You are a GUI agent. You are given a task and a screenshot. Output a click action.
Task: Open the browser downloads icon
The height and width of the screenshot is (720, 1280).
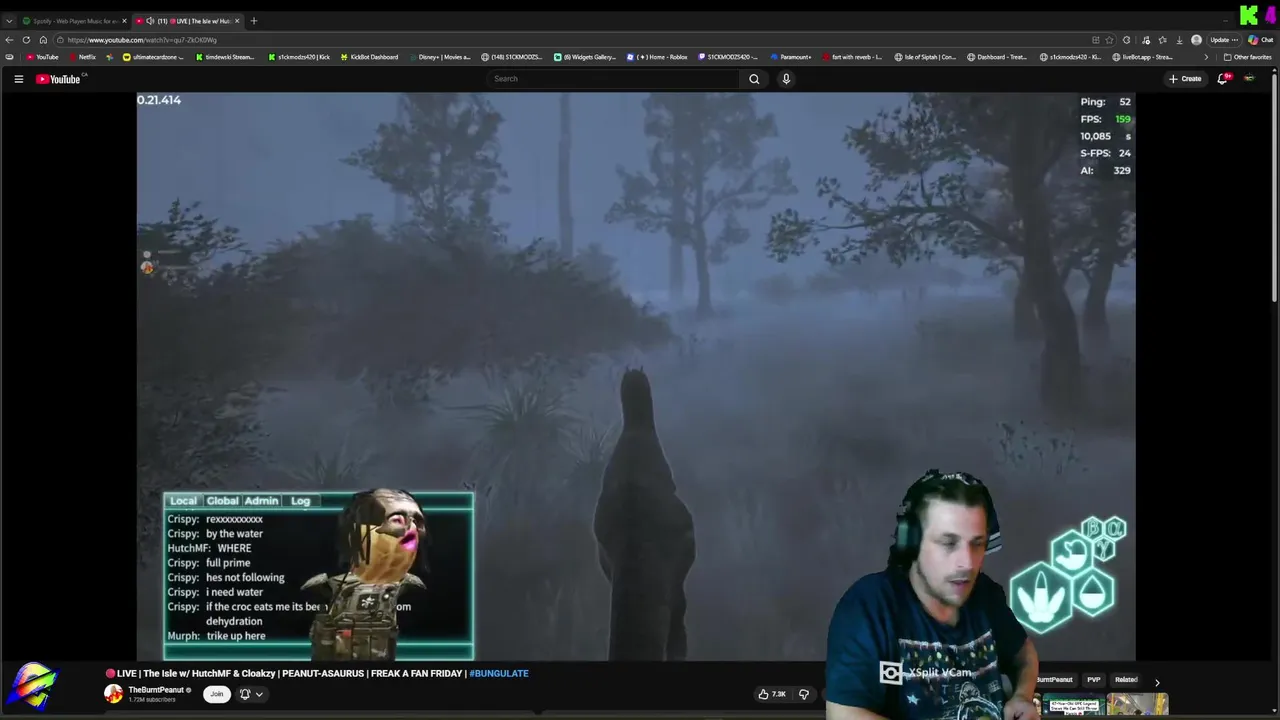(x=1179, y=40)
